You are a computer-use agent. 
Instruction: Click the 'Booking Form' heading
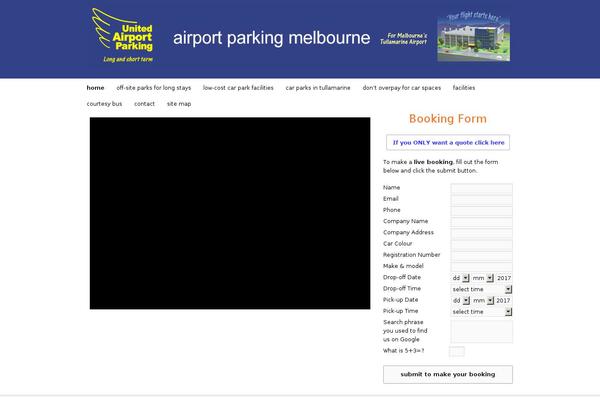coord(448,119)
